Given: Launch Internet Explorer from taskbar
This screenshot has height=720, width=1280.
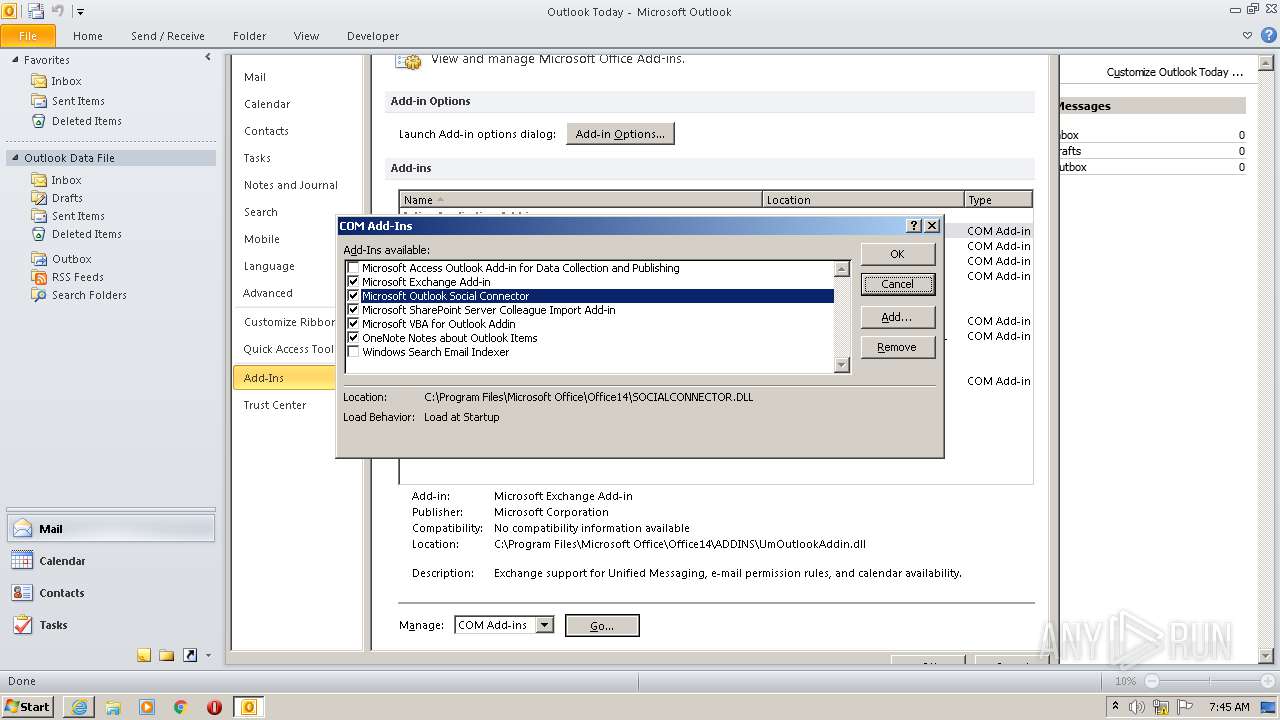Looking at the screenshot, I should pos(79,707).
